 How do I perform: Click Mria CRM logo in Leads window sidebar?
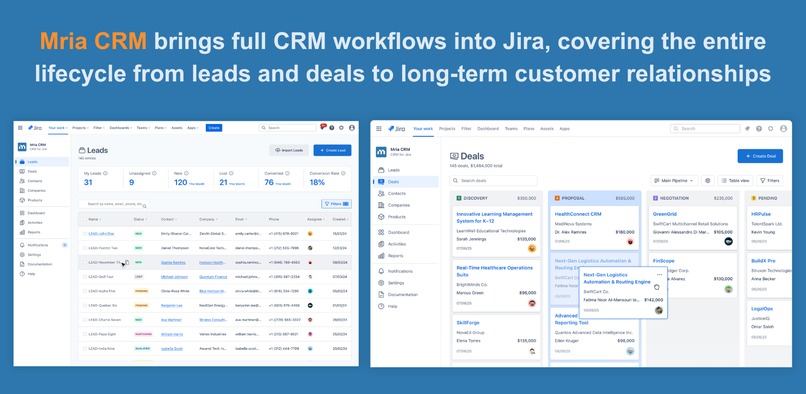22,147
